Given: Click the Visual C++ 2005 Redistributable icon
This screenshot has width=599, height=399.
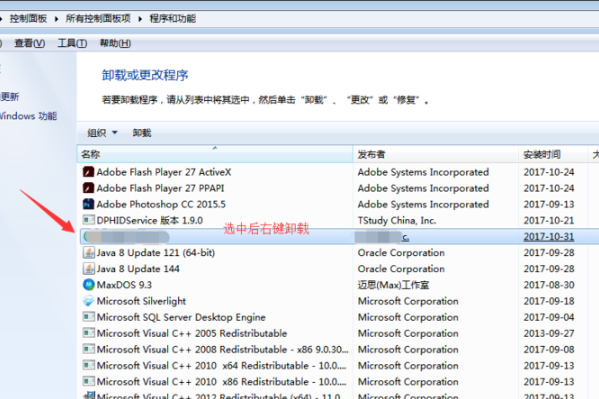Looking at the screenshot, I should coord(89,333).
